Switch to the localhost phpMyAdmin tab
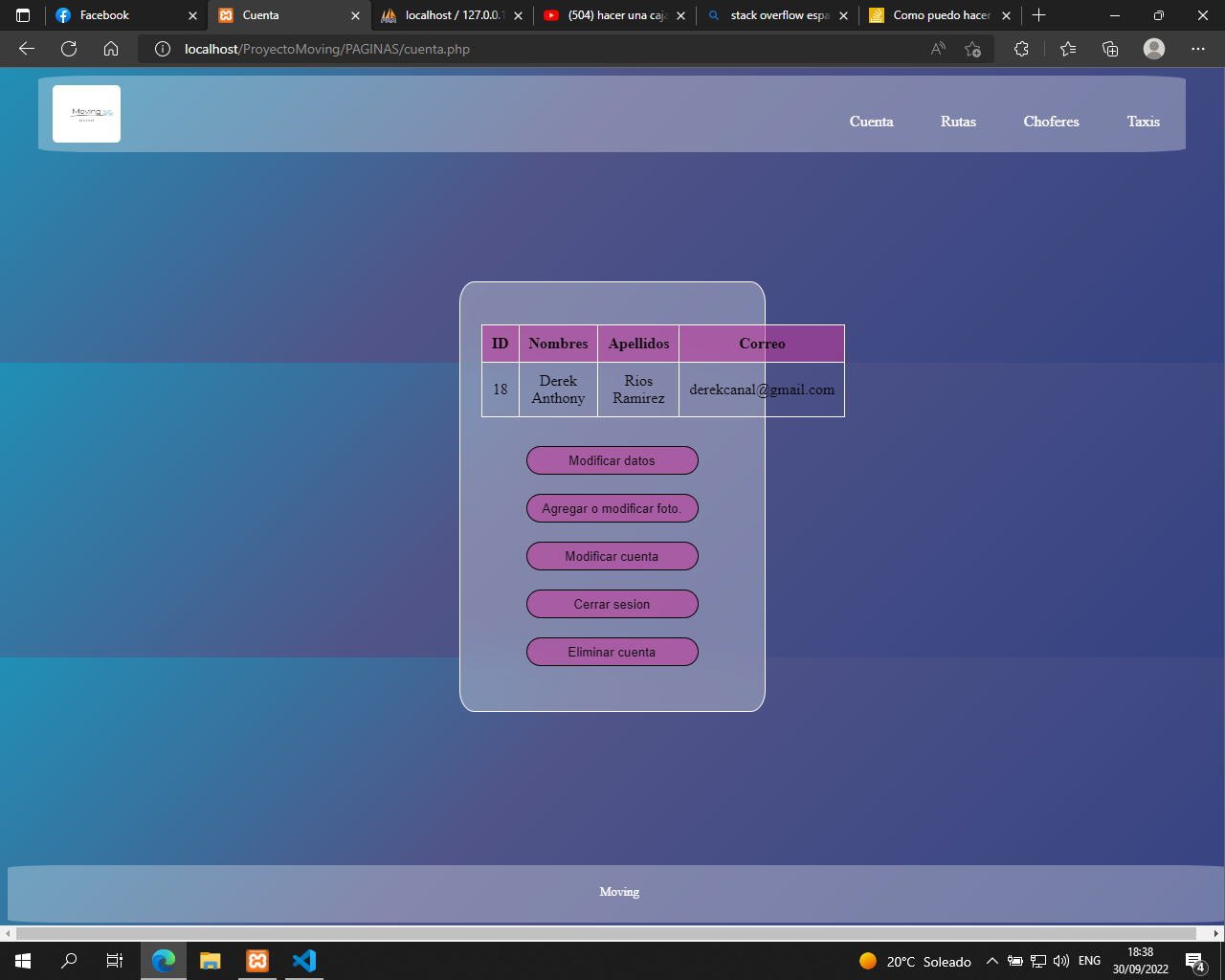Image resolution: width=1225 pixels, height=980 pixels. coord(452,15)
